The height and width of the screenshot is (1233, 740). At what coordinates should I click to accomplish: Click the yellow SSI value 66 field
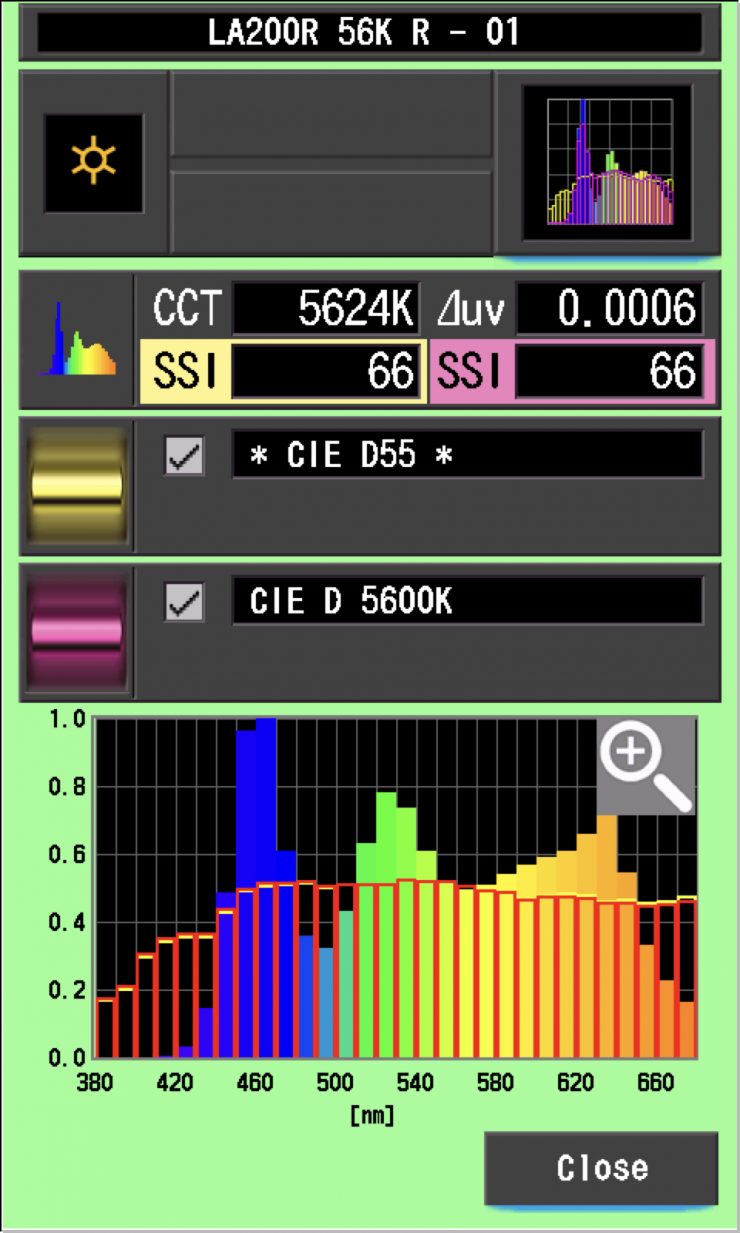click(326, 372)
